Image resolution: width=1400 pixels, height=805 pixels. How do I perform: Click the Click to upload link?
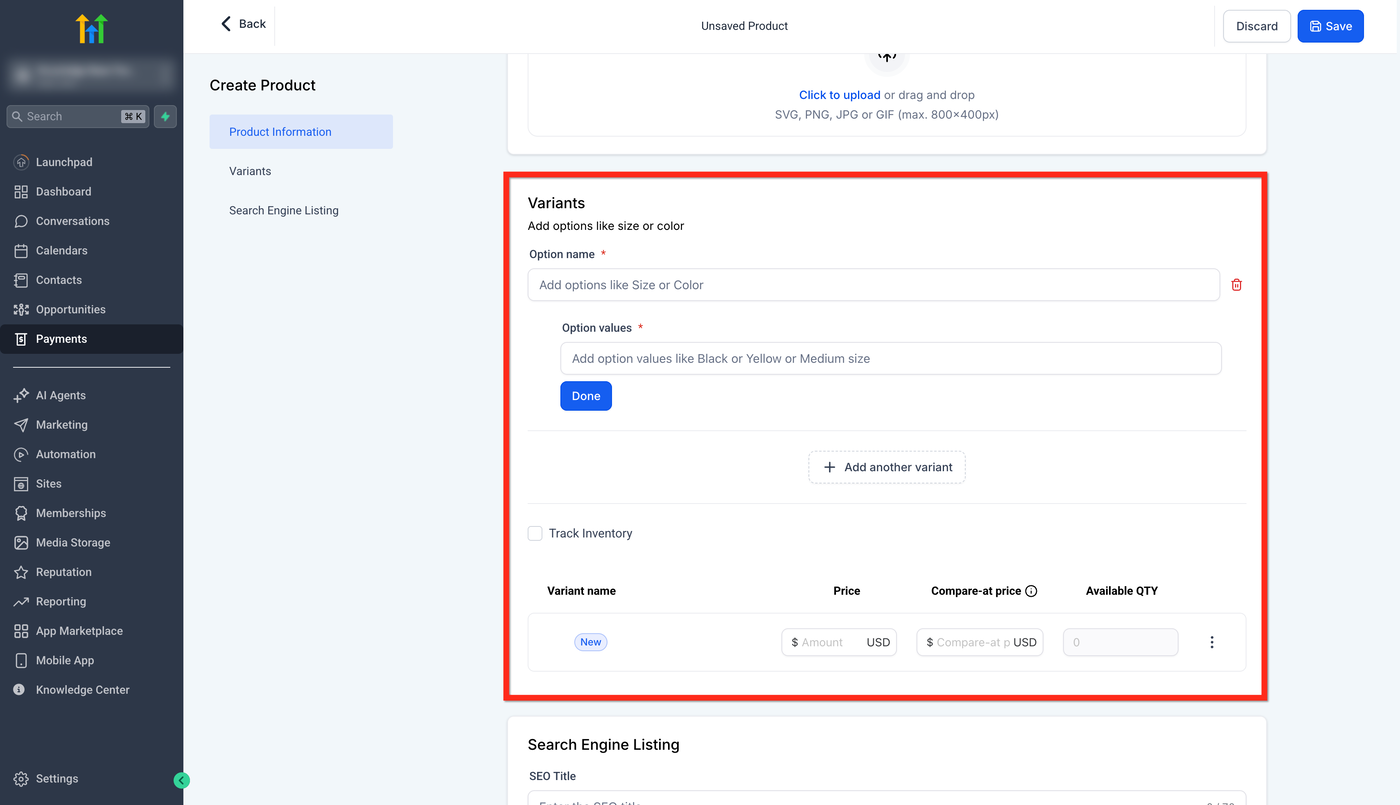pos(839,95)
